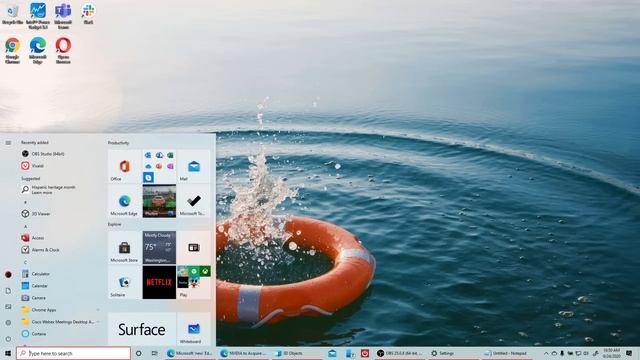Screen dimensions: 640x360
Task: Open Documents from Start left rail
Action: (x=8, y=291)
